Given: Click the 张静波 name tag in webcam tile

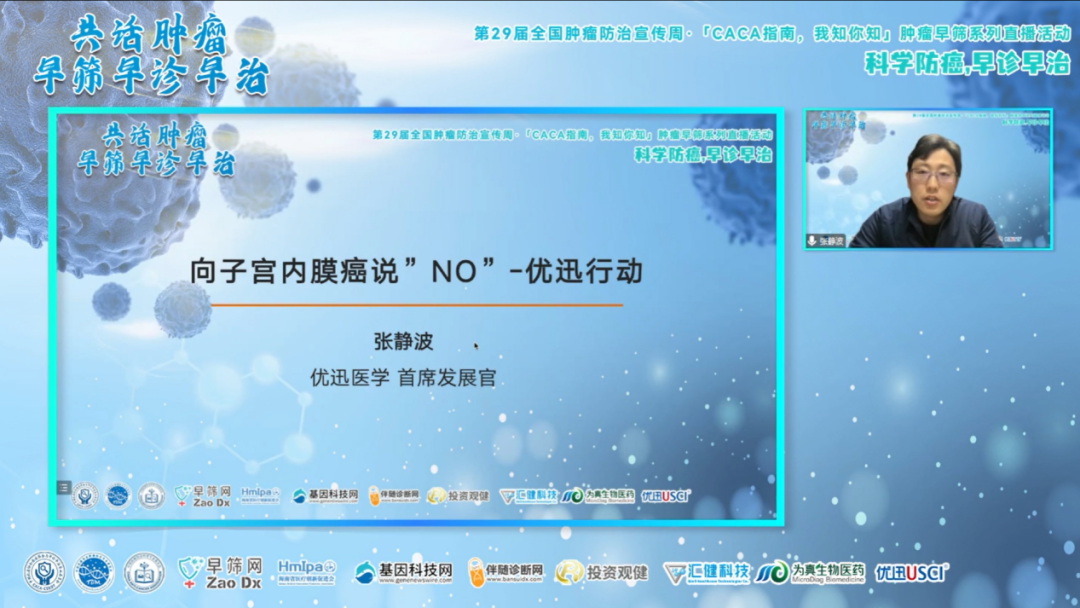Looking at the screenshot, I should (x=826, y=241).
